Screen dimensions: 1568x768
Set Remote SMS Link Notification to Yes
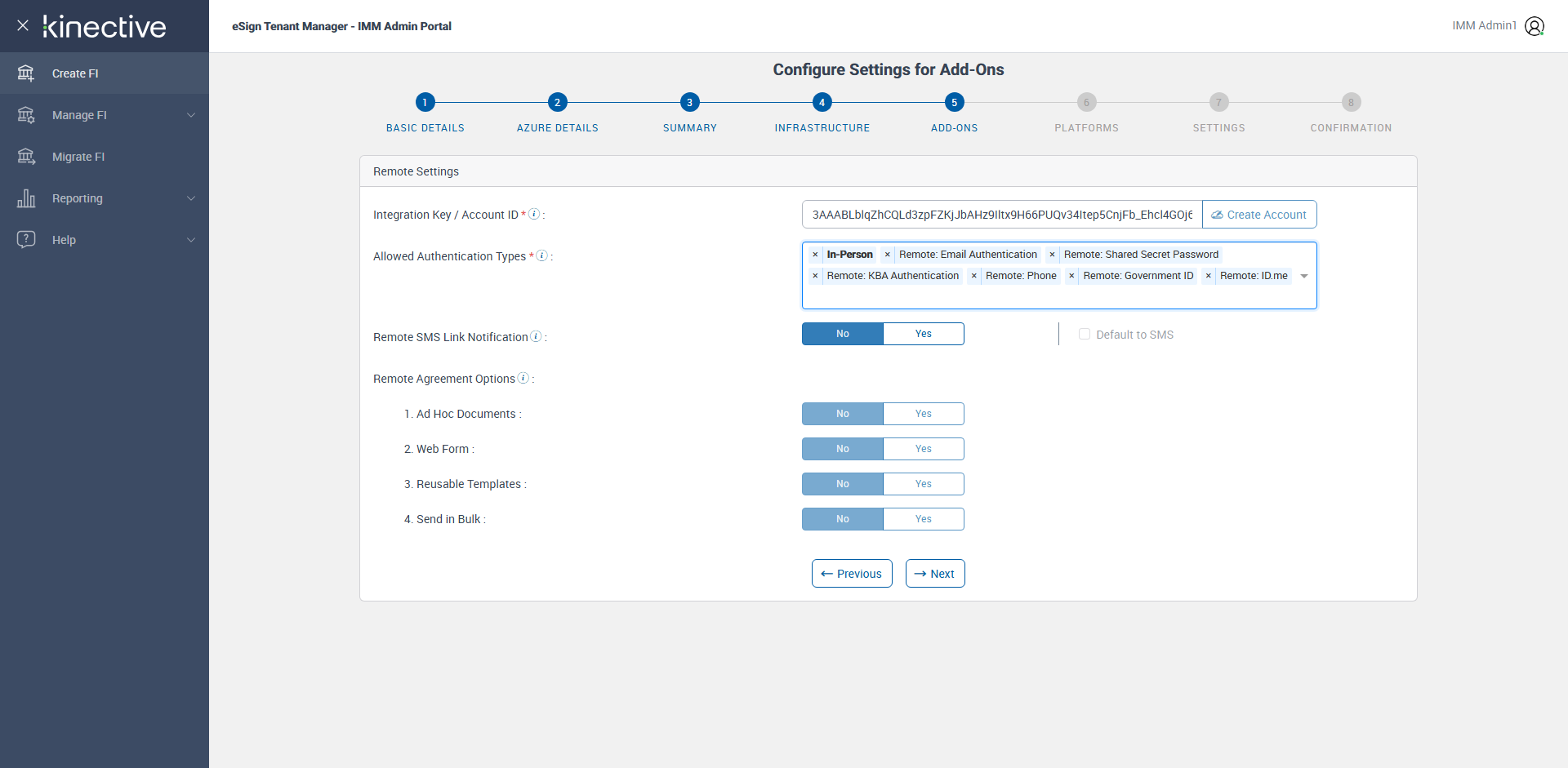(924, 334)
